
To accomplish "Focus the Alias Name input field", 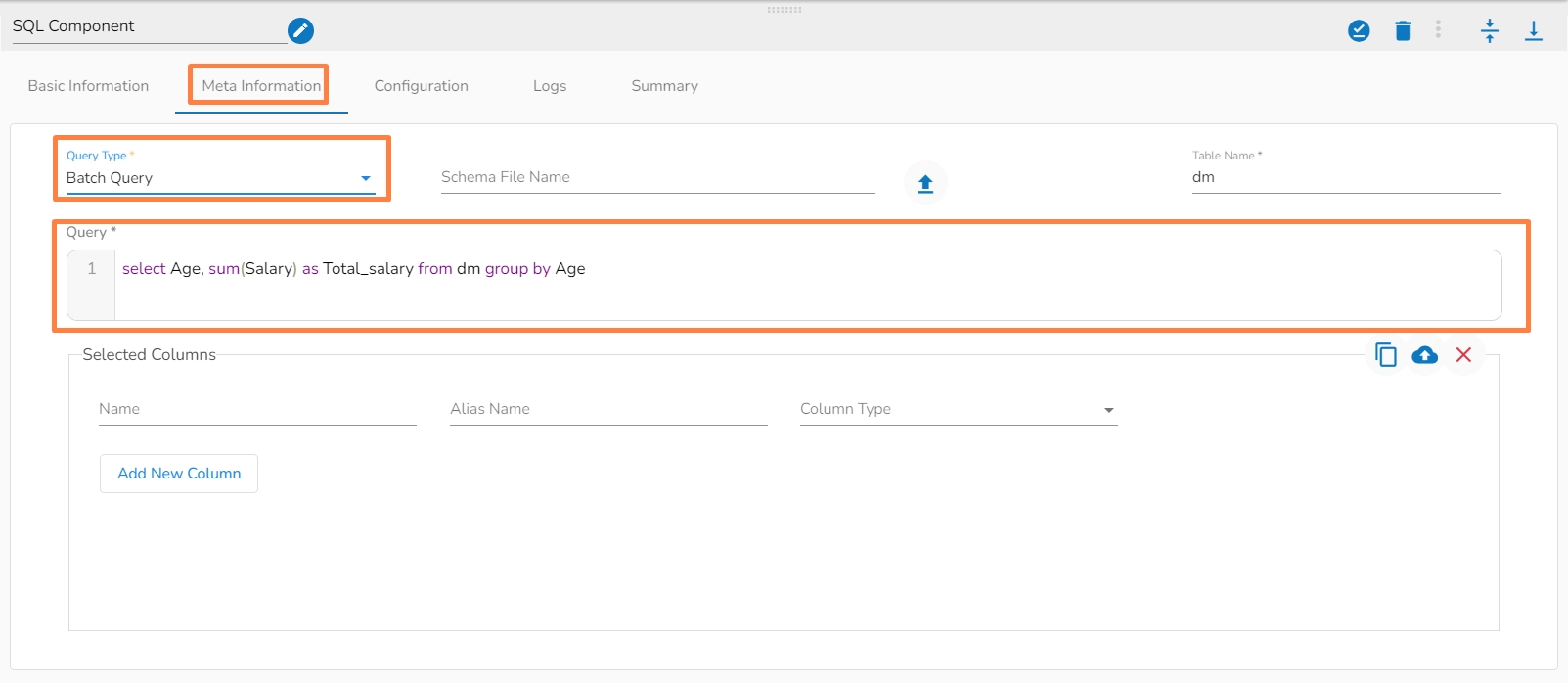I will click(607, 410).
